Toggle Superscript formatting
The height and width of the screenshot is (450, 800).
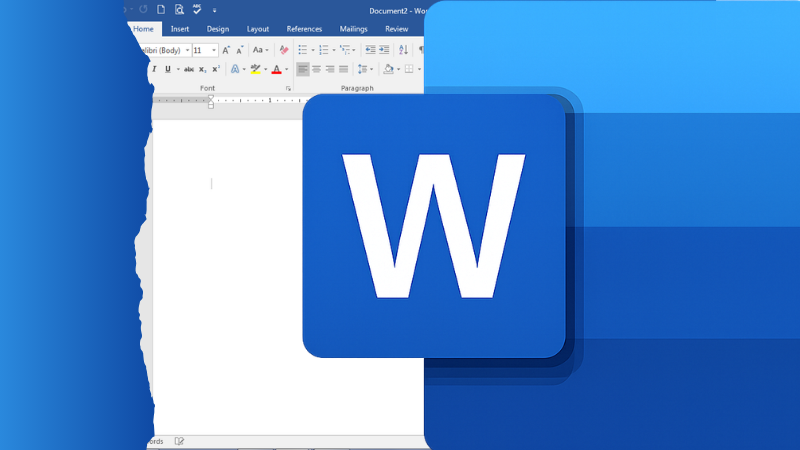[216, 69]
